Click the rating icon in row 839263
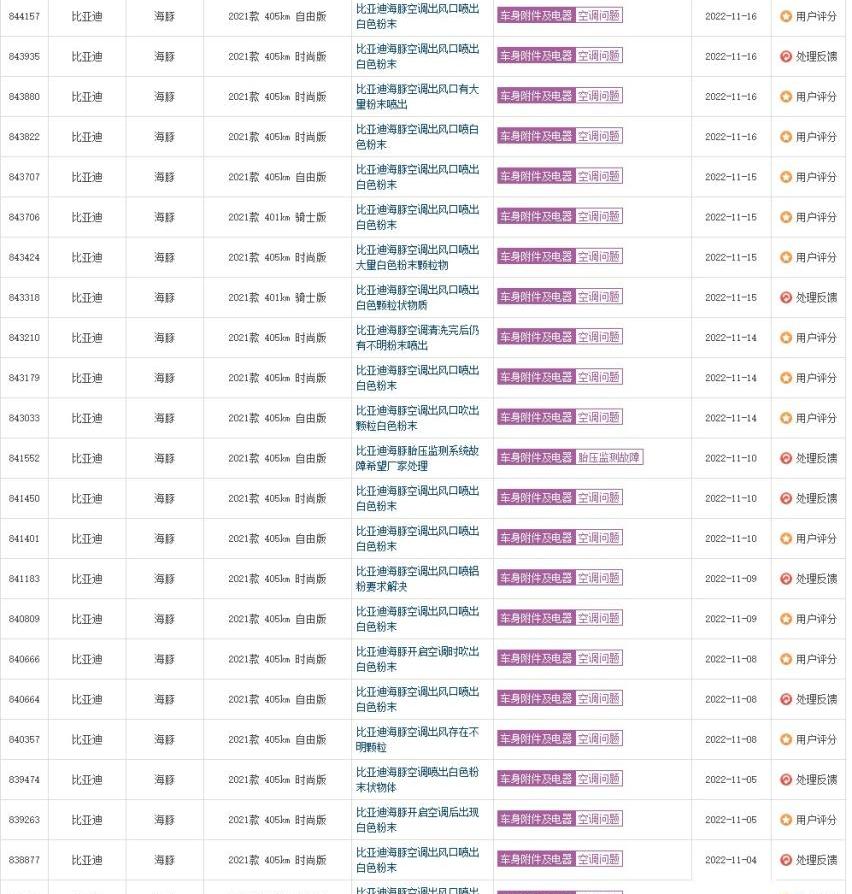Viewport: 852px width, 894px height. click(786, 820)
